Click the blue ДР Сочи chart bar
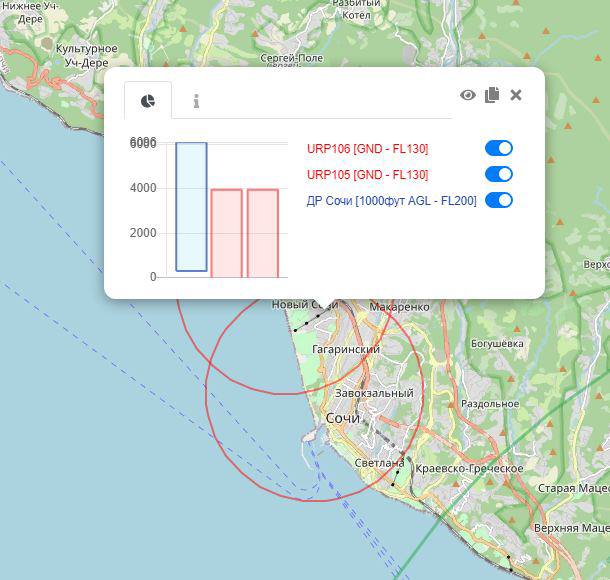 click(x=191, y=207)
